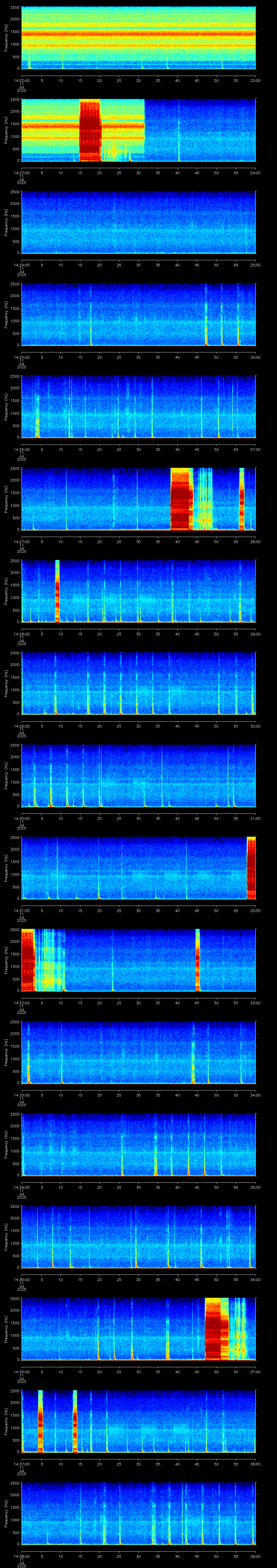Click the '29:00' end time label
This screenshot has height=1568, width=277.
[x=255, y=634]
